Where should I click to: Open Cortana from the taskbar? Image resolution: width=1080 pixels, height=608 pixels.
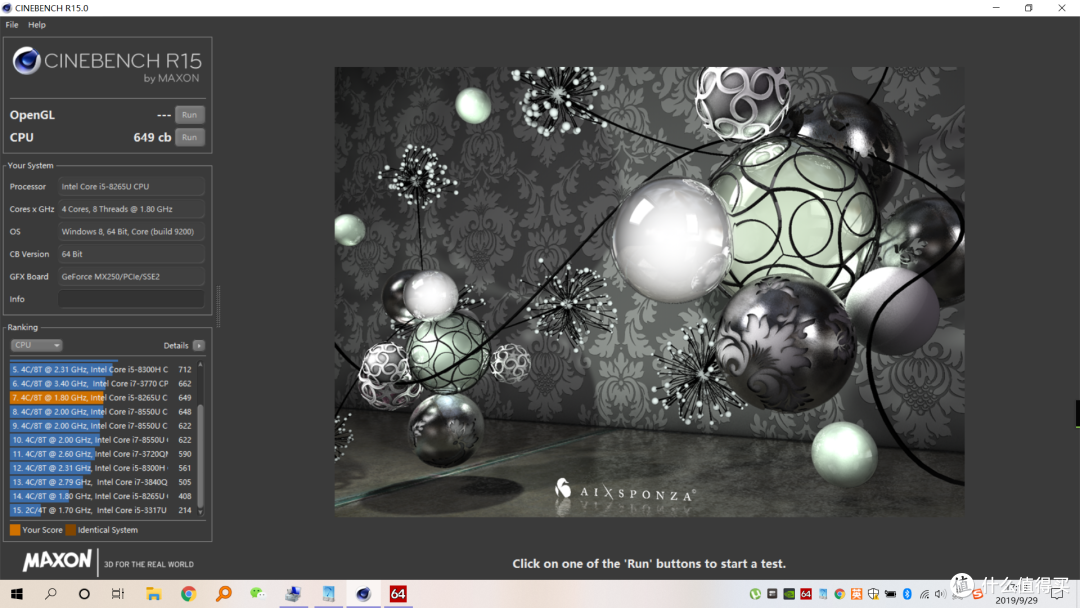click(x=84, y=594)
